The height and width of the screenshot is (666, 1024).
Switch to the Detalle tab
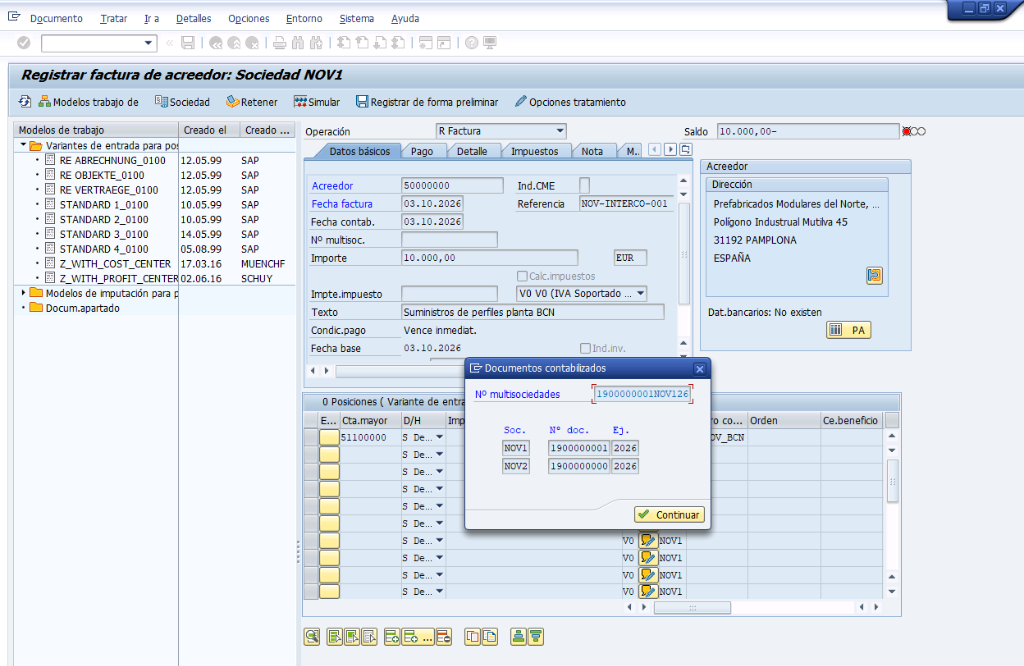tap(472, 151)
